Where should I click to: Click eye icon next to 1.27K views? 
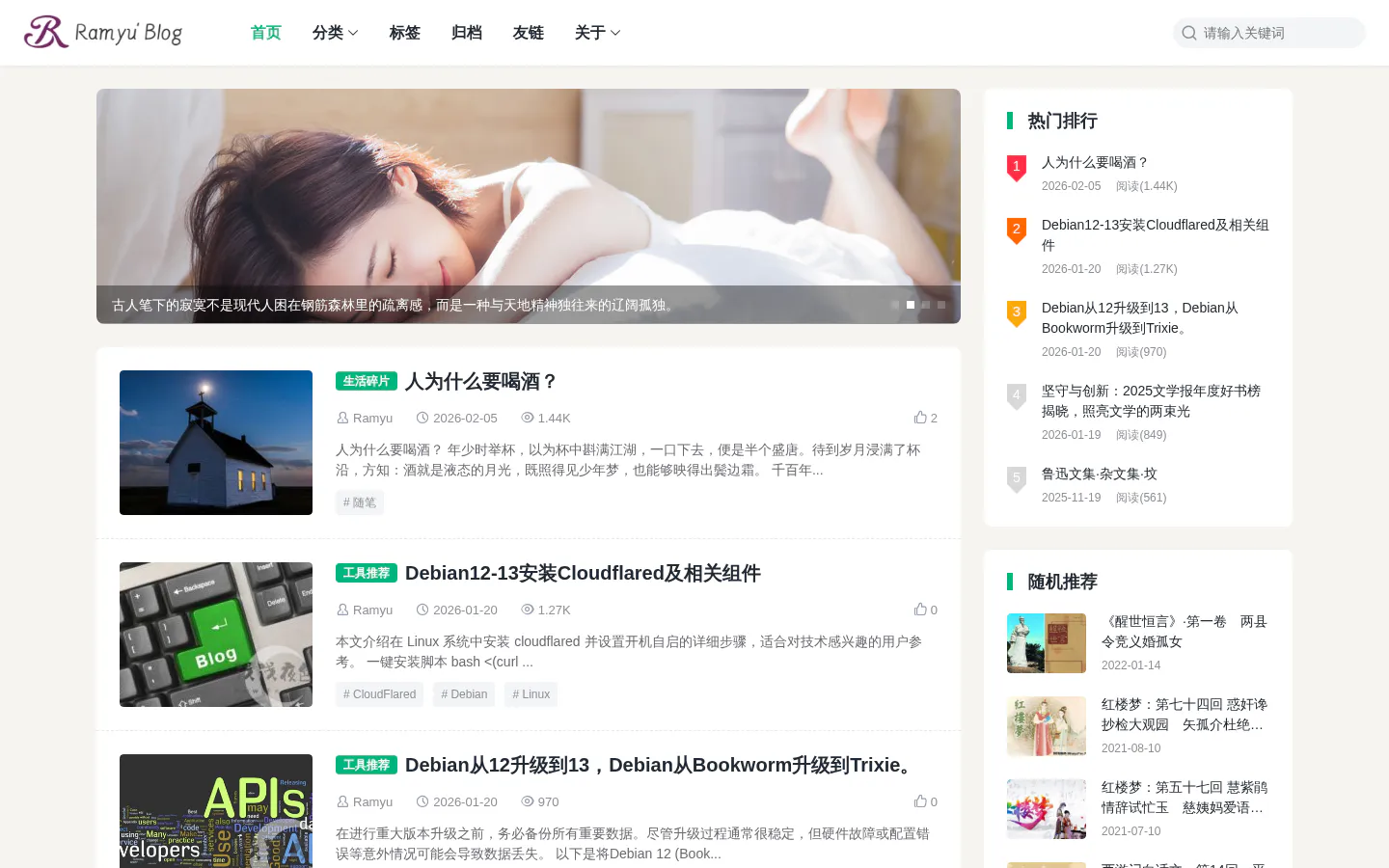click(528, 610)
